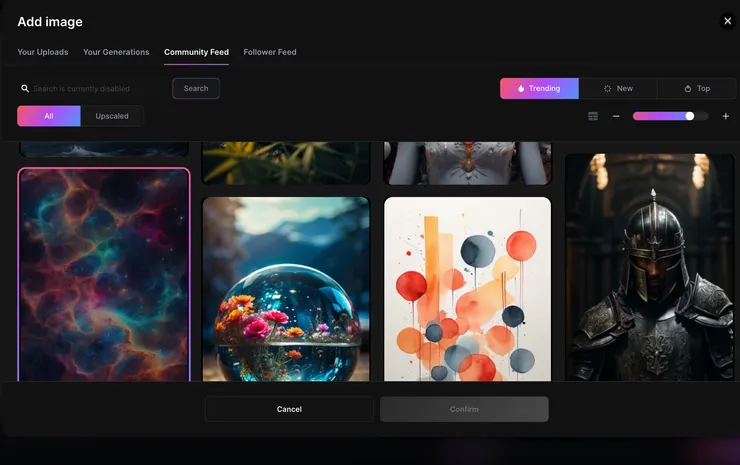Click the search magnifier icon
The image size is (740, 465).
tap(25, 88)
